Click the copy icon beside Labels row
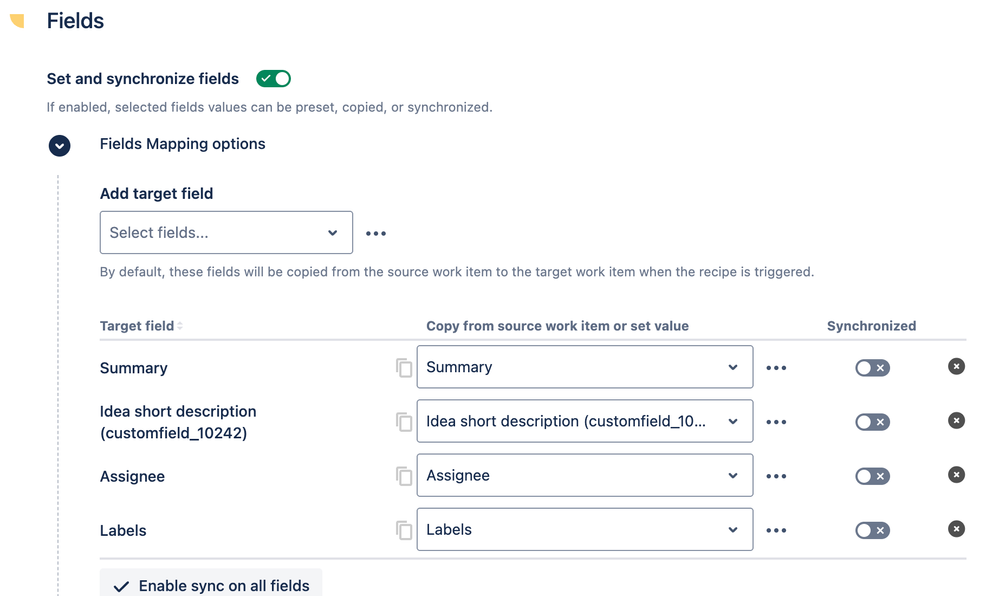This screenshot has width=999, height=596. [x=404, y=530]
